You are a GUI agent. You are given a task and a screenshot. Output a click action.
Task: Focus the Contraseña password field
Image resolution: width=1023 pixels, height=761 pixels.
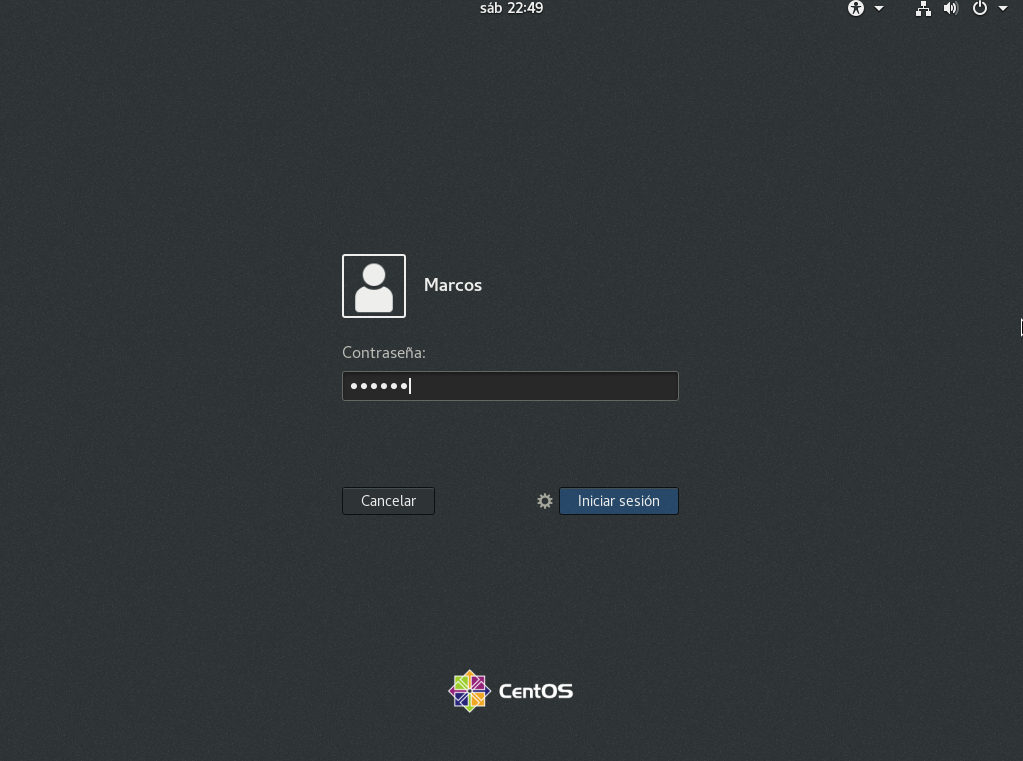click(510, 386)
